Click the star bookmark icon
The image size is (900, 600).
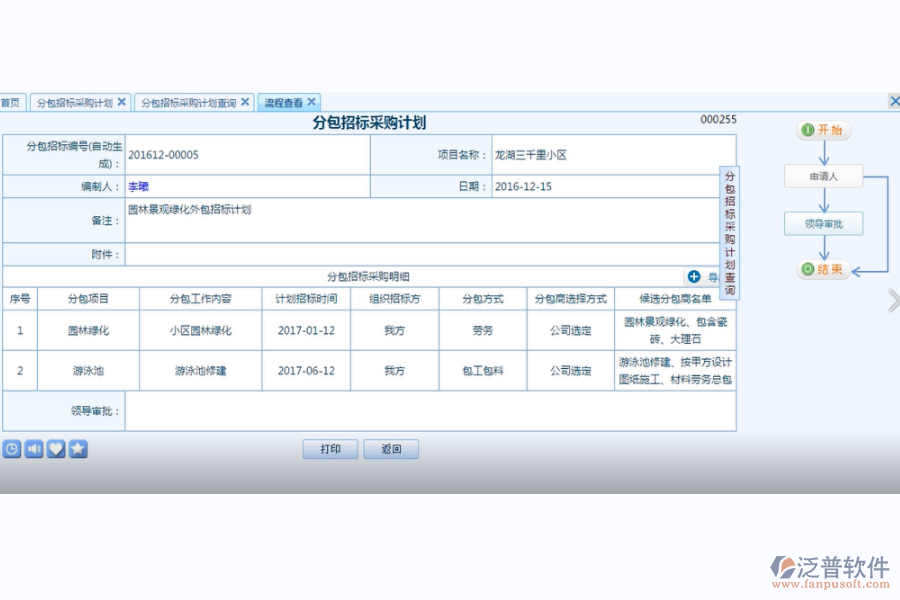point(78,448)
